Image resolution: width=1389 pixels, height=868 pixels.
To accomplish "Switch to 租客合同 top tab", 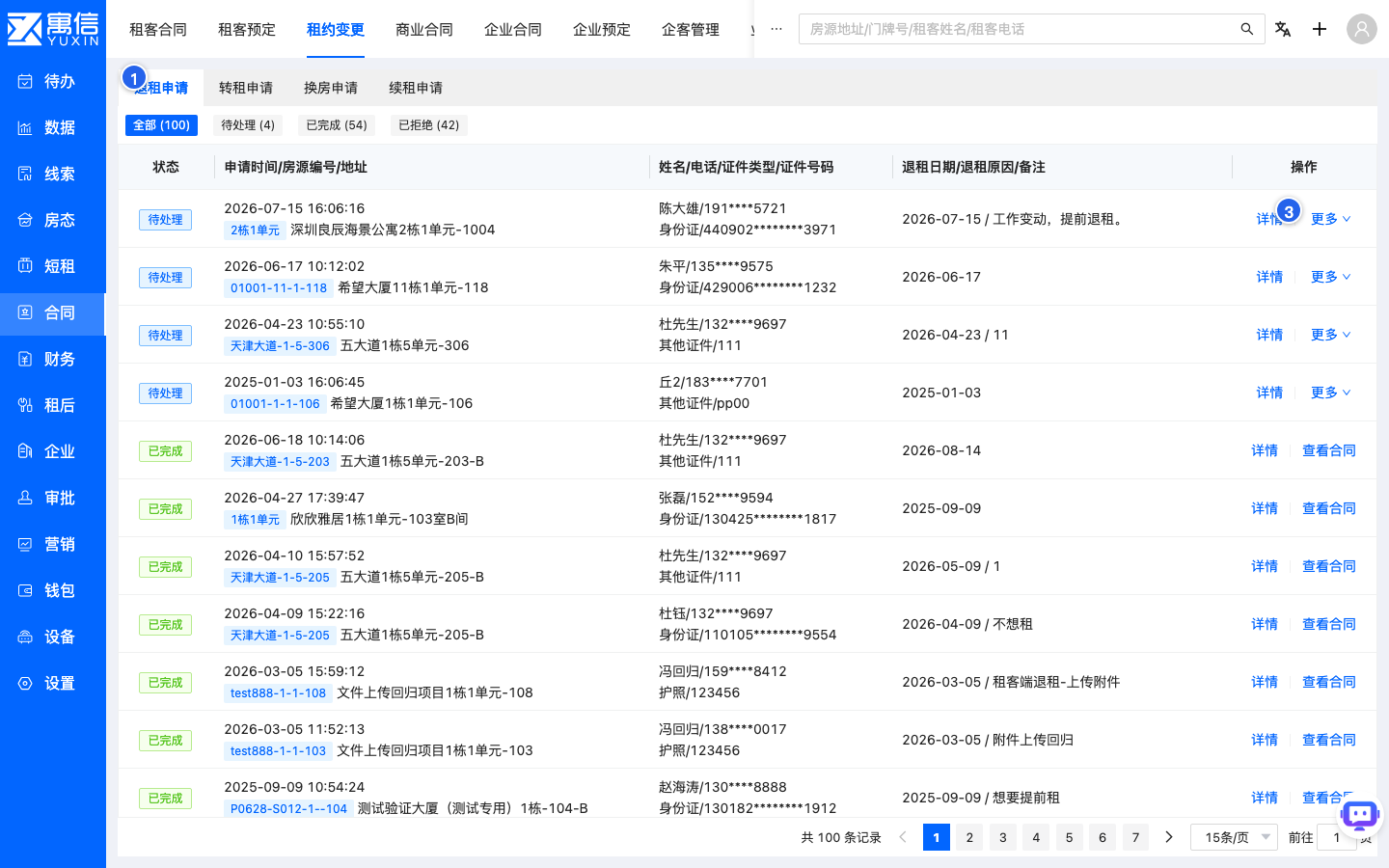I will 158,29.
